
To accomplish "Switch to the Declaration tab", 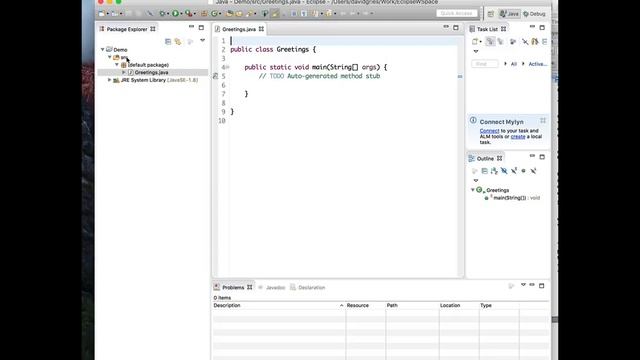I will [312, 287].
